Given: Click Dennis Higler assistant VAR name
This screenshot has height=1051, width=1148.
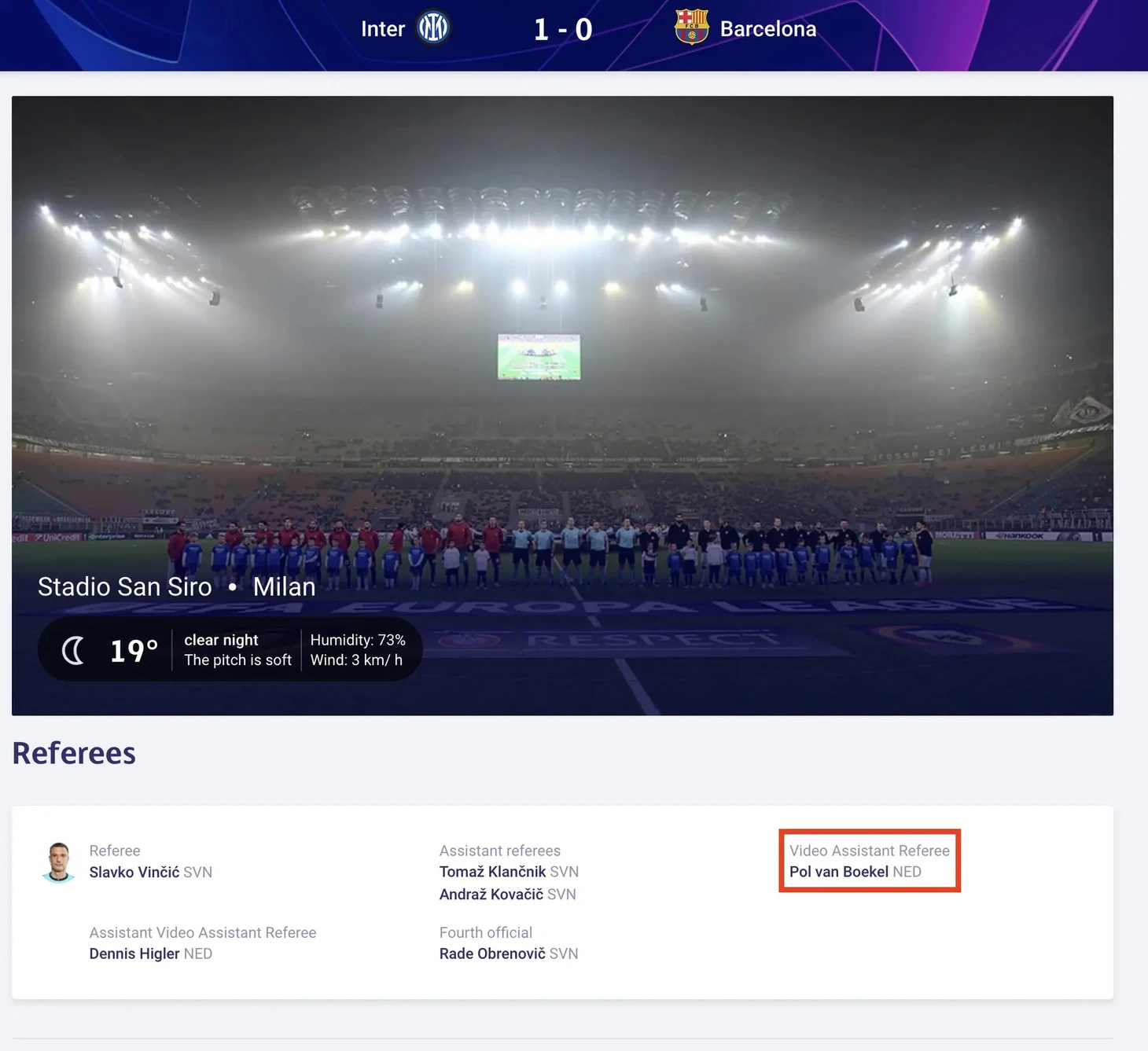Looking at the screenshot, I should [x=134, y=954].
